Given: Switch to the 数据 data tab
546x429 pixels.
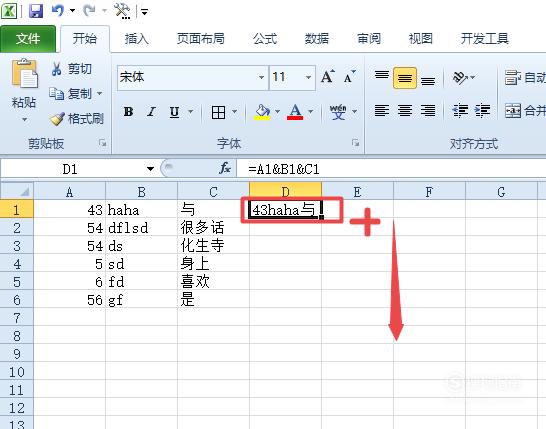Looking at the screenshot, I should [317, 39].
